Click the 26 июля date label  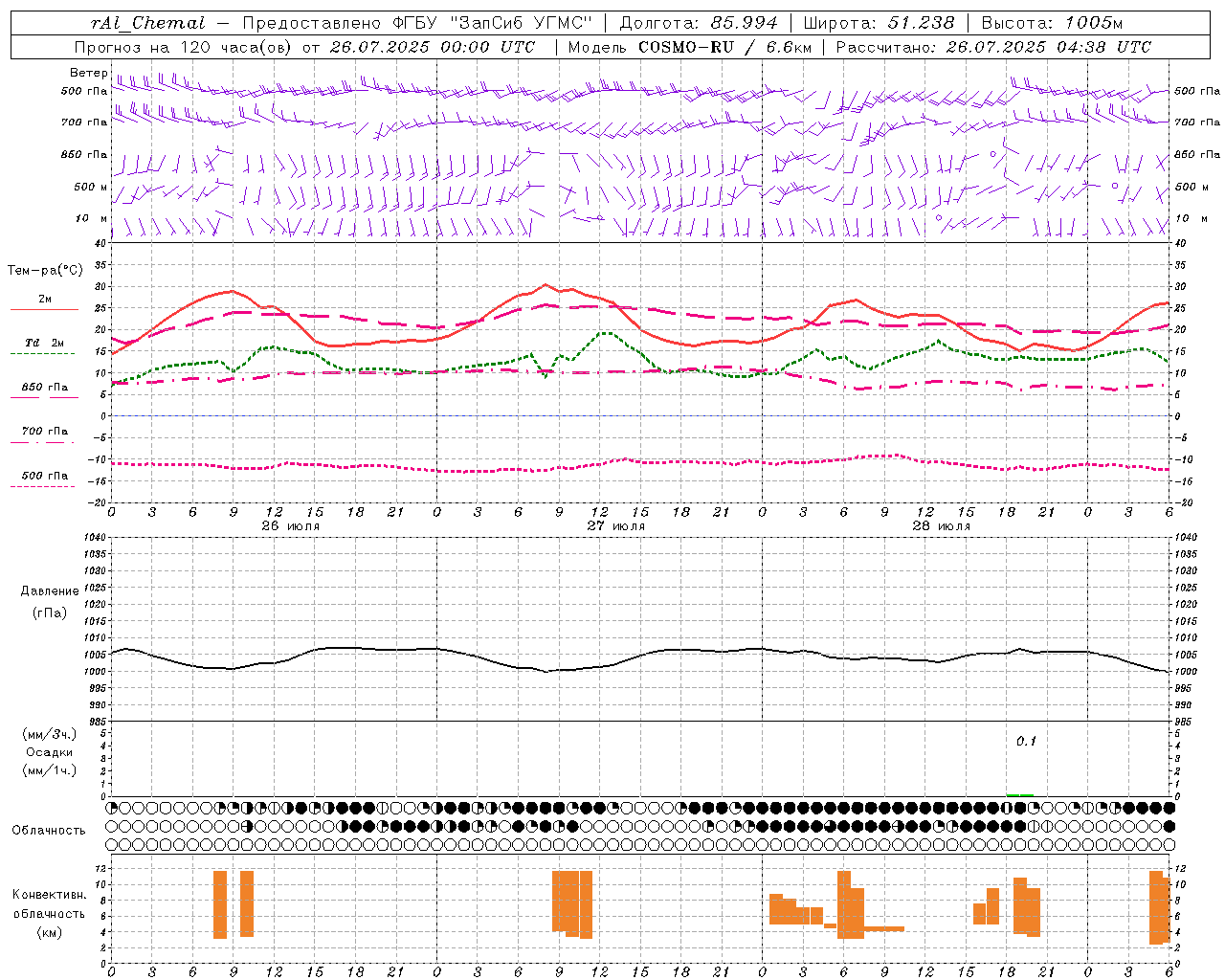point(291,525)
